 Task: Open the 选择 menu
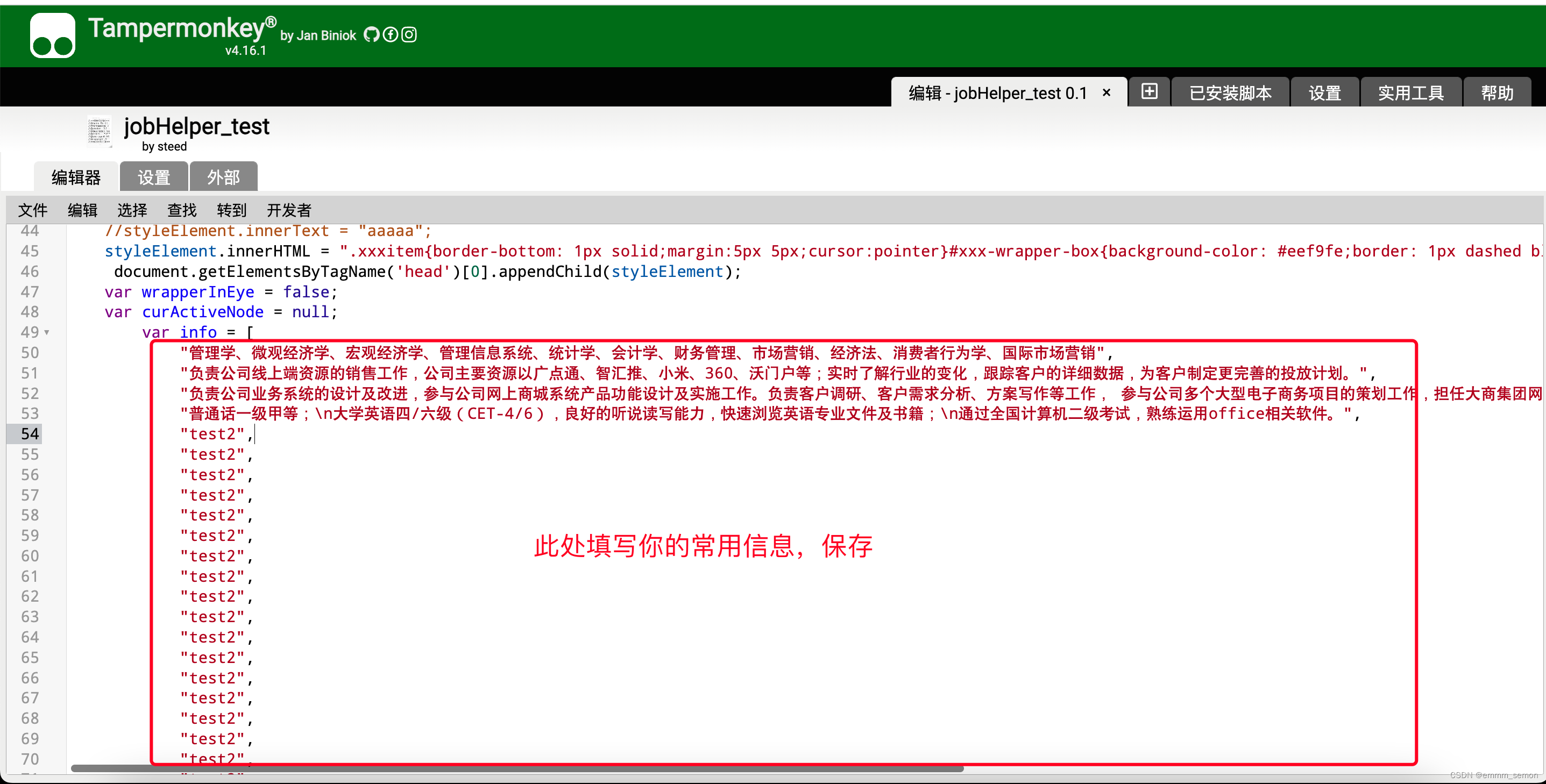pyautogui.click(x=132, y=210)
